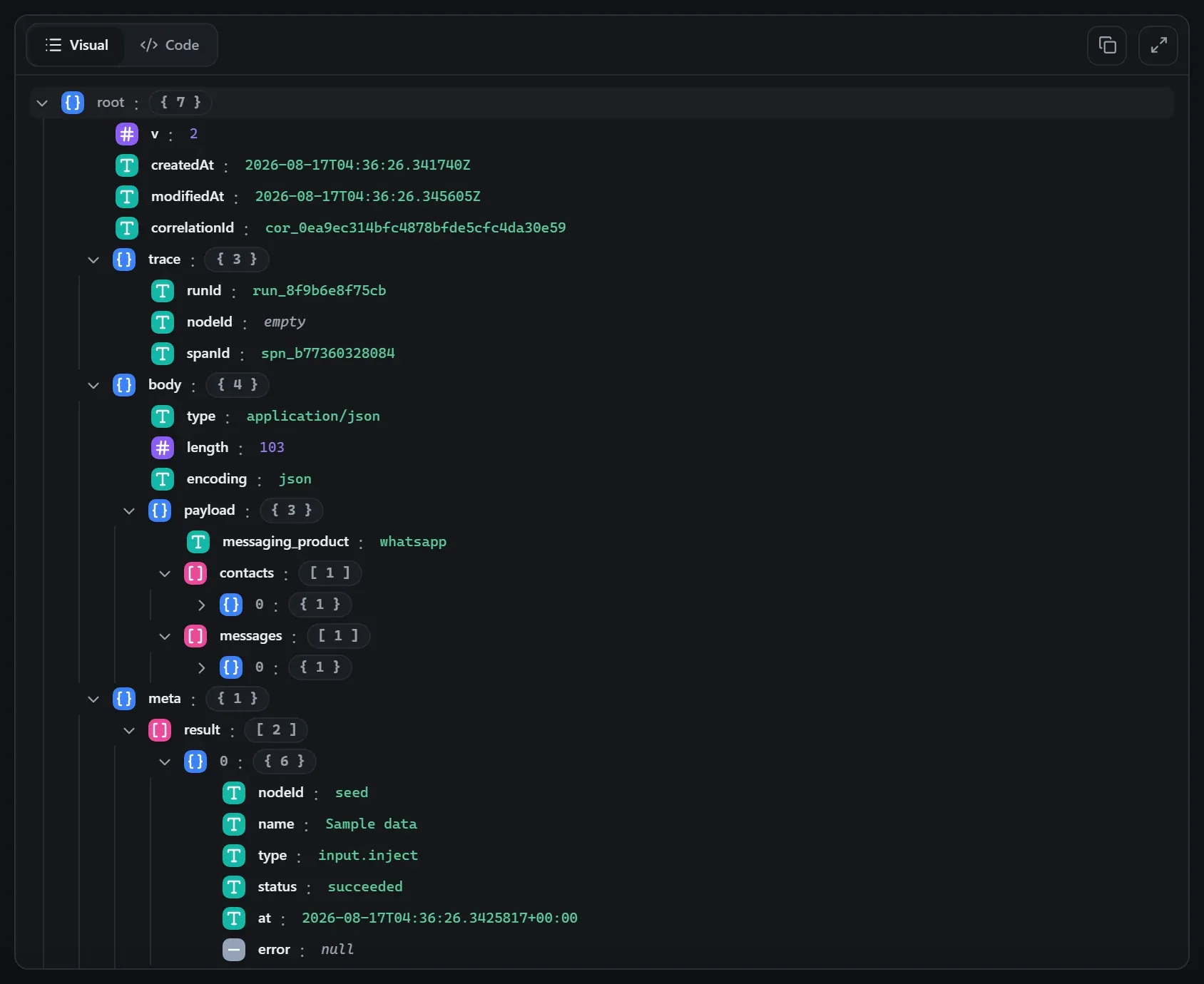1204x984 pixels.
Task: Click the object icon beside body
Action: click(124, 385)
